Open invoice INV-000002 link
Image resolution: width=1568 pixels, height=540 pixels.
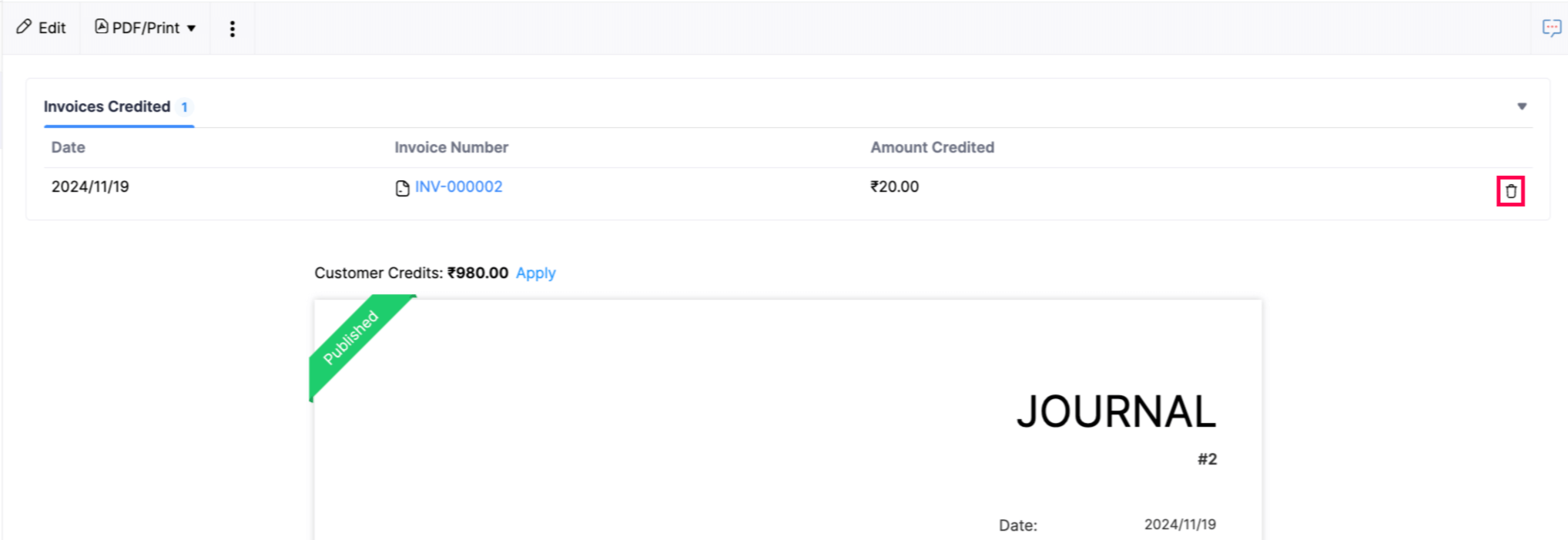click(x=458, y=186)
